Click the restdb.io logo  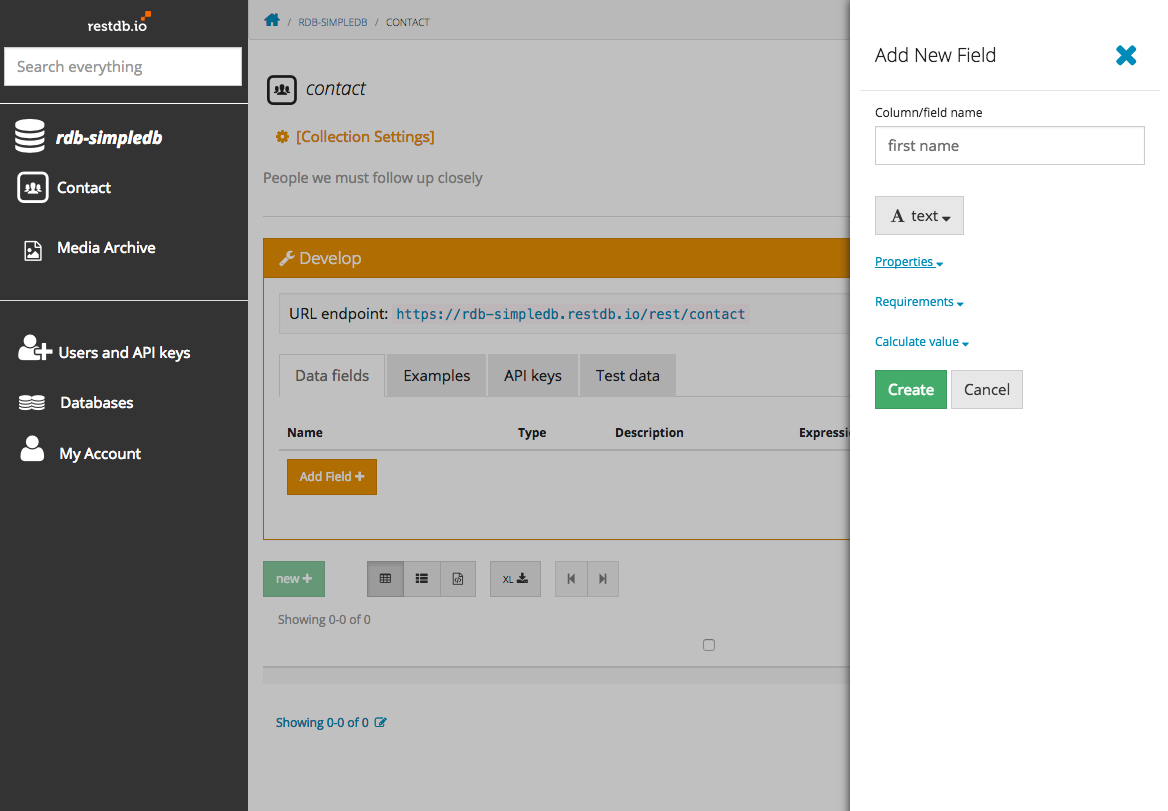tap(119, 22)
